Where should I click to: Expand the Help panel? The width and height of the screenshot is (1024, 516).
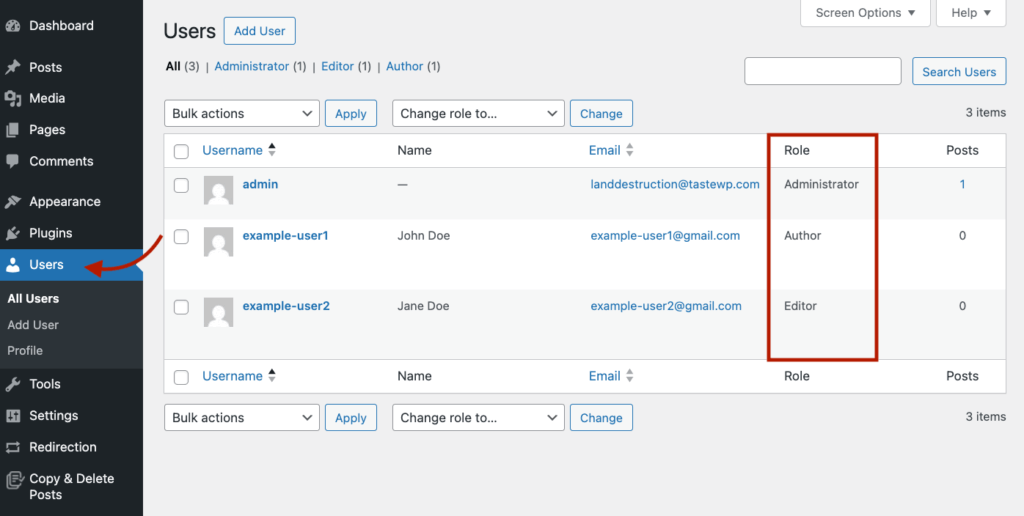(971, 13)
